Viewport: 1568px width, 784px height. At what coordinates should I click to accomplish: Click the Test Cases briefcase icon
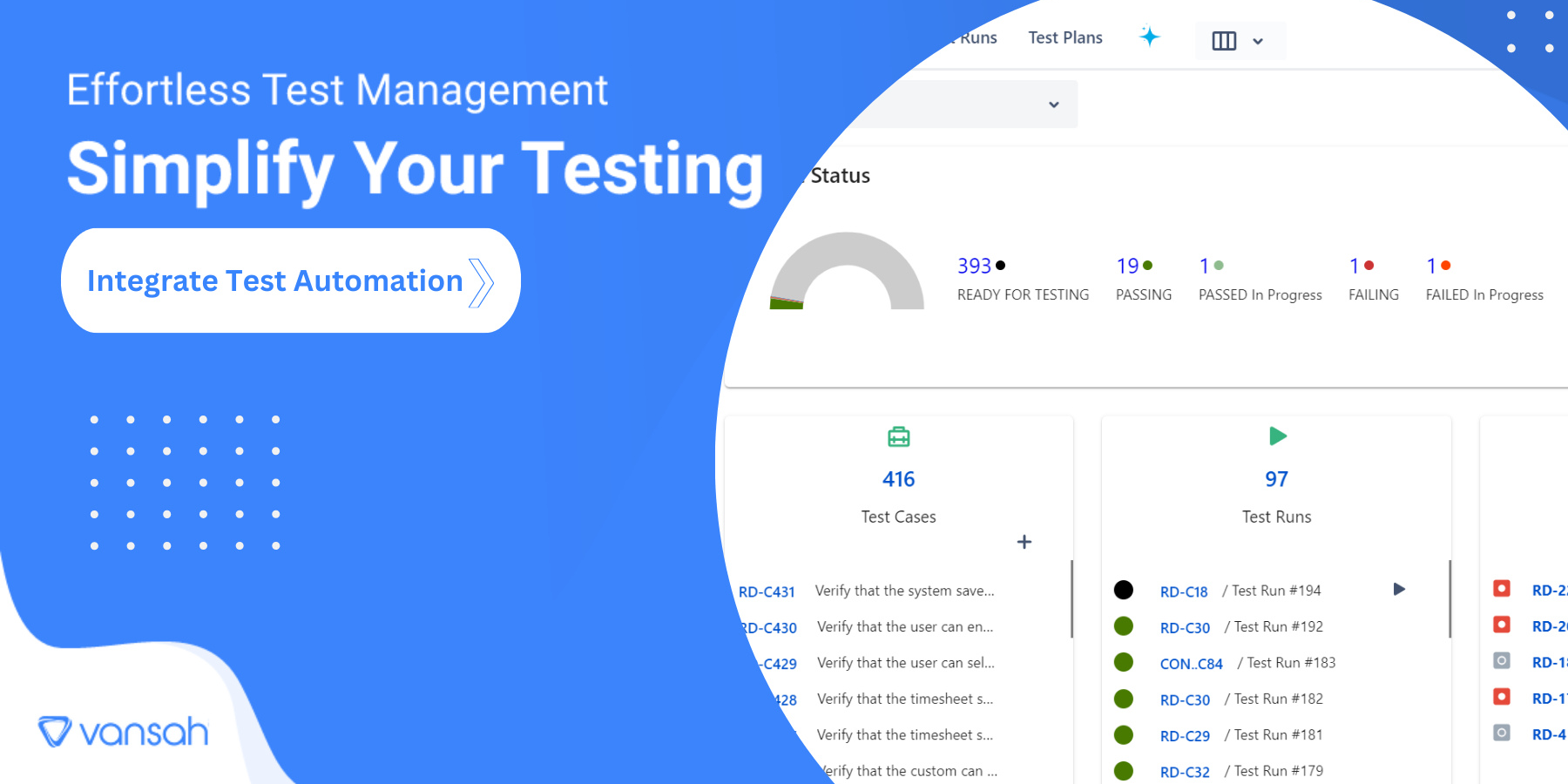[898, 436]
